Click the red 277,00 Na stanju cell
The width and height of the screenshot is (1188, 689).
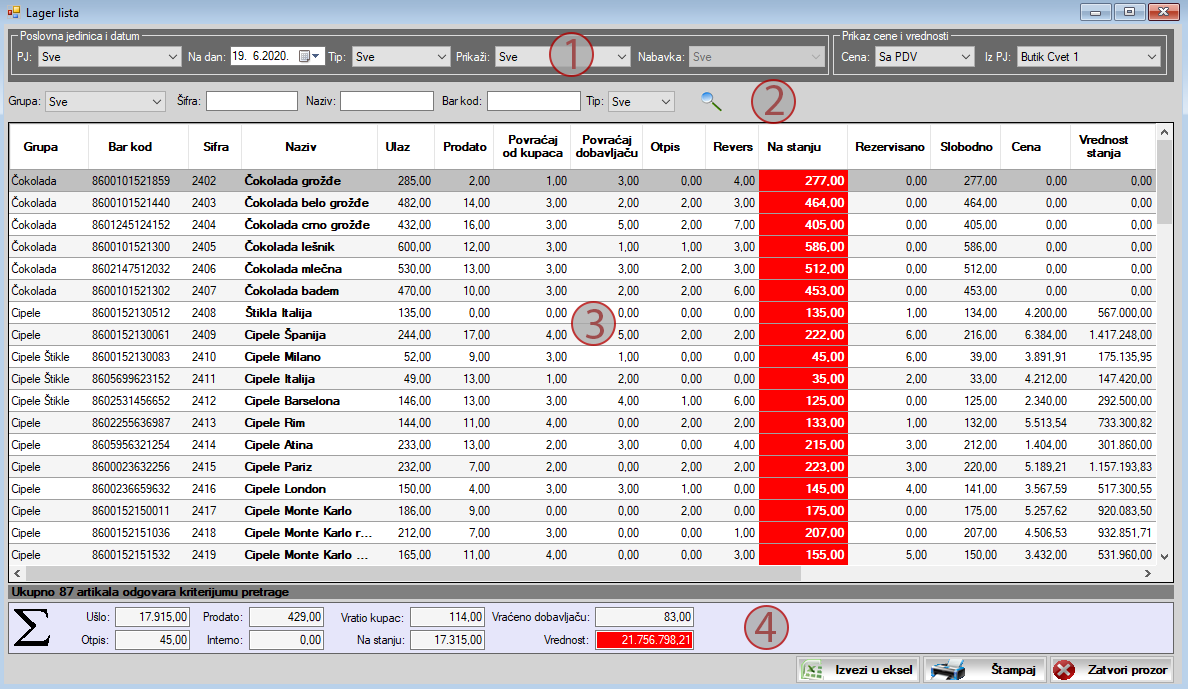[x=803, y=181]
